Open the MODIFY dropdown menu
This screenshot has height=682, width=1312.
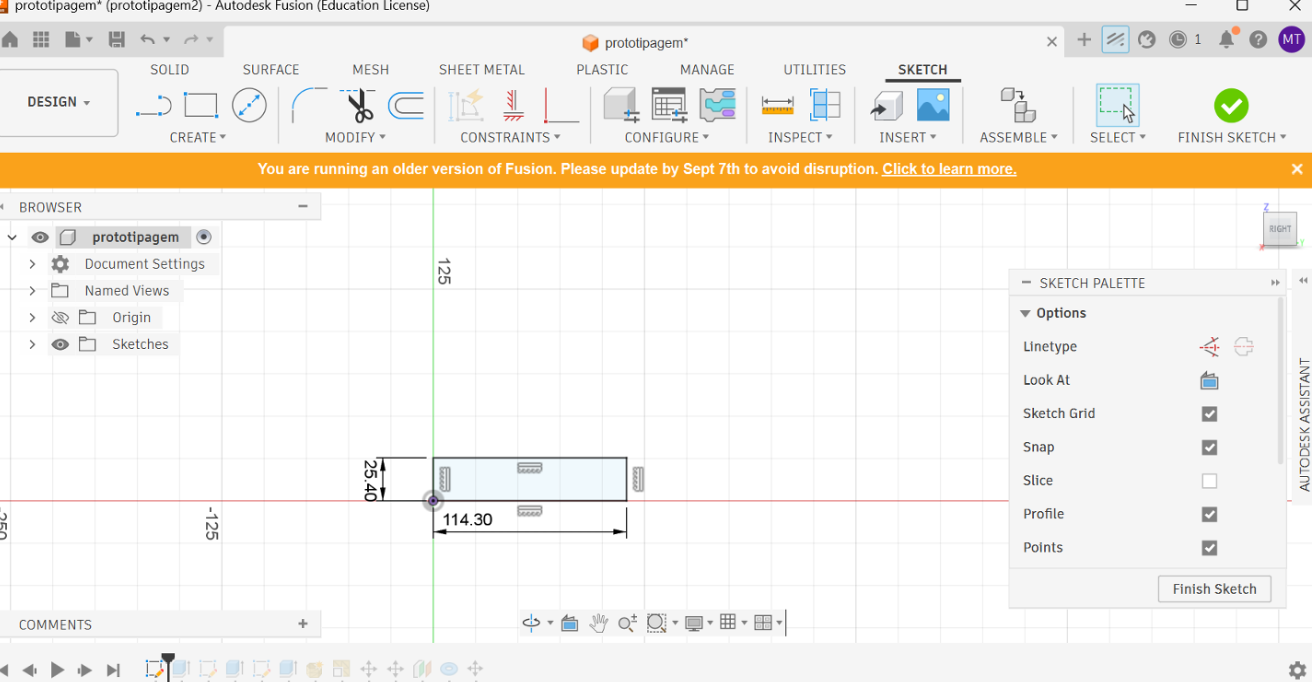tap(355, 137)
